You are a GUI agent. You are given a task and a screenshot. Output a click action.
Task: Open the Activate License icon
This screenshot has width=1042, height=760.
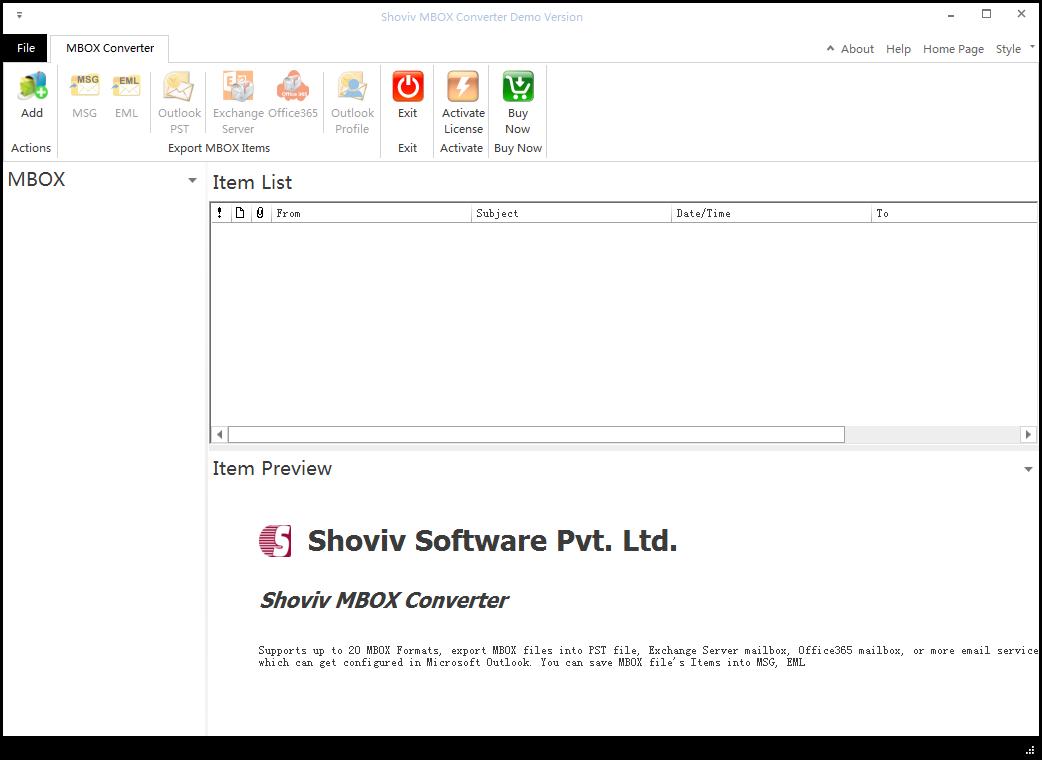click(463, 87)
